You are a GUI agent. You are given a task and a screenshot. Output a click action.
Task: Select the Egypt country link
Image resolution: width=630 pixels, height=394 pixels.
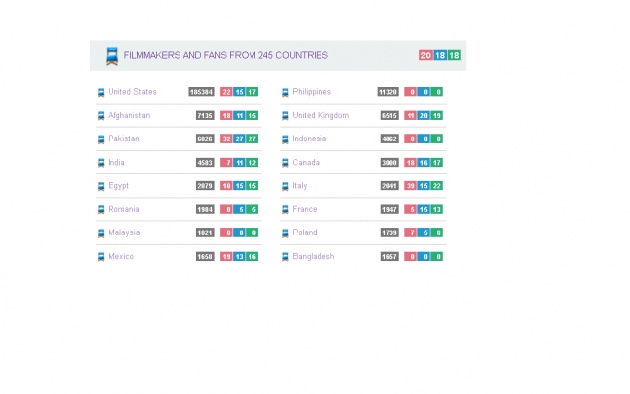tap(119, 186)
